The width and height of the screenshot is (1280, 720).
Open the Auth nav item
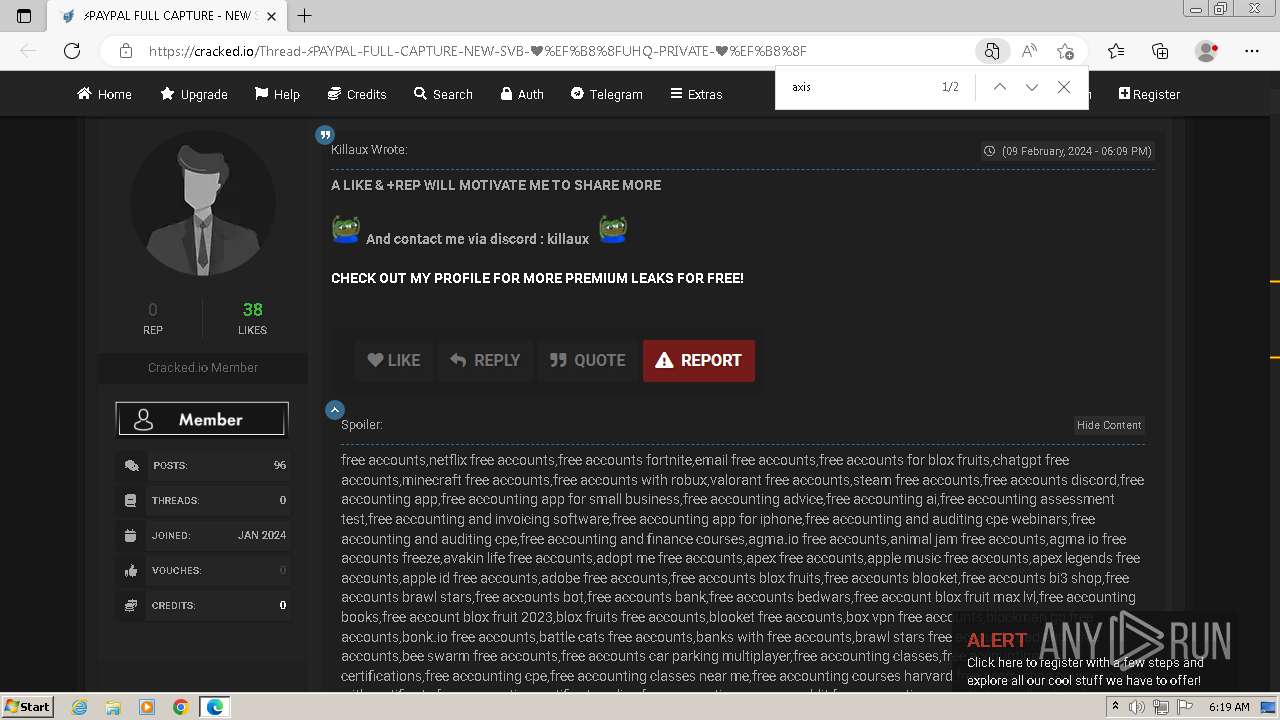(522, 94)
